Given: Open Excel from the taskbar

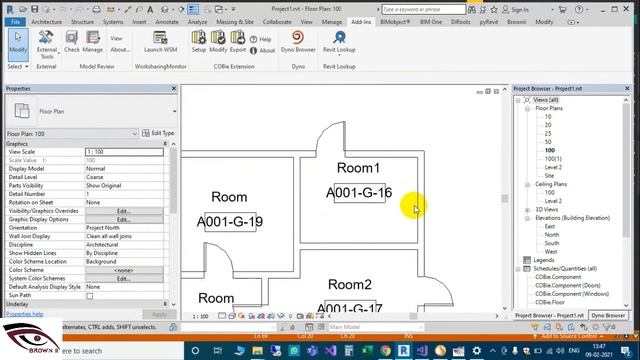Looking at the screenshot, I should click(x=367, y=350).
